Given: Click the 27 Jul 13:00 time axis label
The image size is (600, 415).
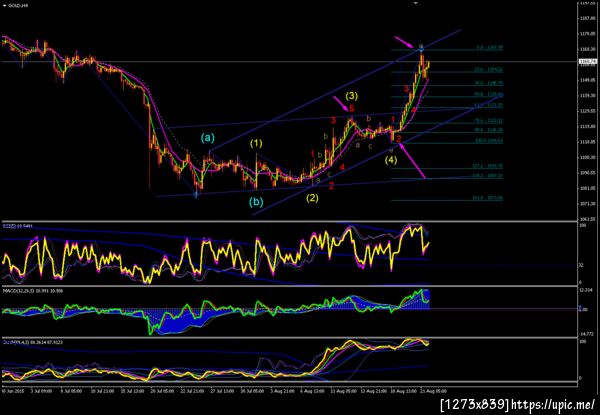Looking at the screenshot, I should pyautogui.click(x=223, y=391).
